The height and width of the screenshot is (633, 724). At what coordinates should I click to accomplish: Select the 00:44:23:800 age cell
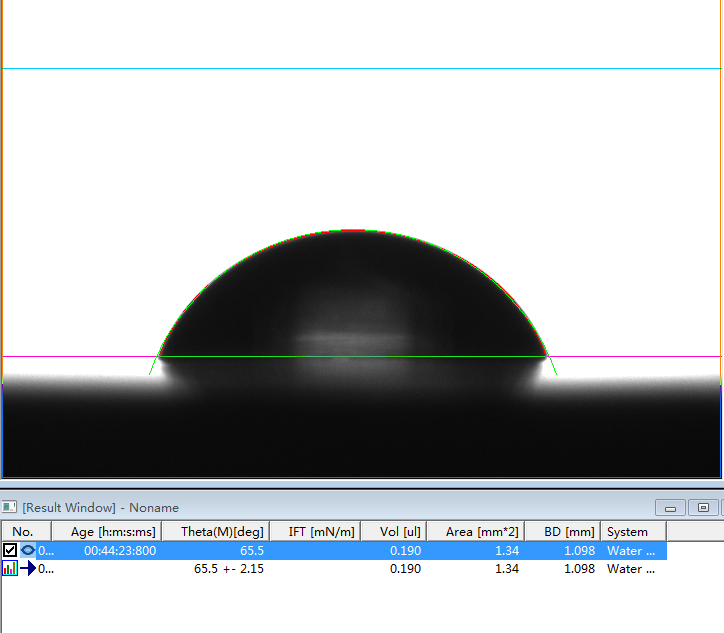coord(119,551)
